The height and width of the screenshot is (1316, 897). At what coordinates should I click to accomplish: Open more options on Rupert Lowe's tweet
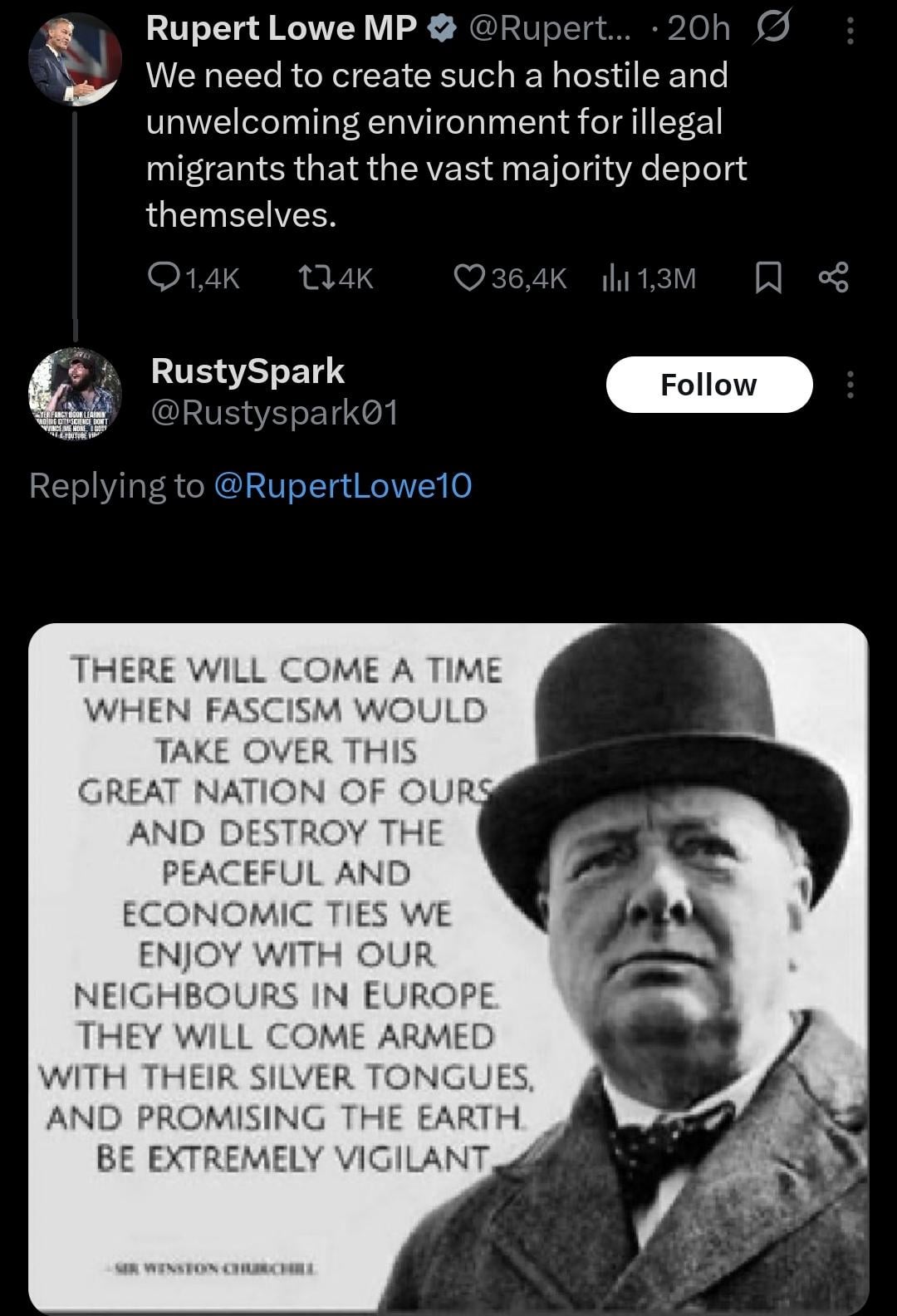coord(850,30)
